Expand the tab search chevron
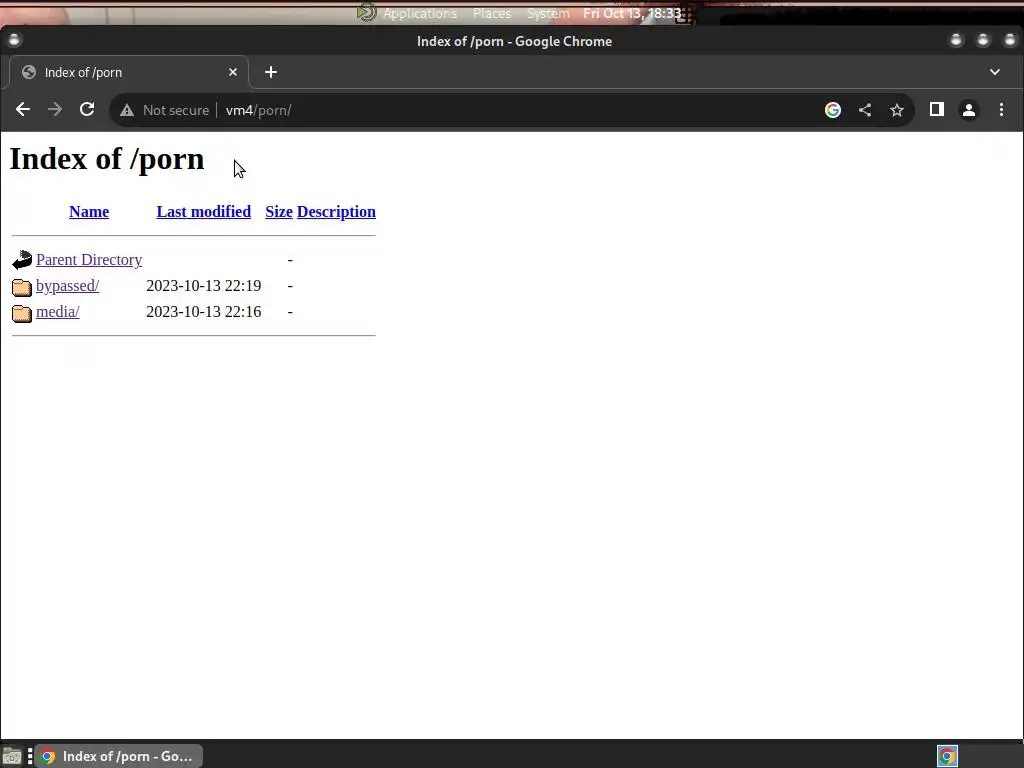The height and width of the screenshot is (768, 1024). click(x=995, y=72)
